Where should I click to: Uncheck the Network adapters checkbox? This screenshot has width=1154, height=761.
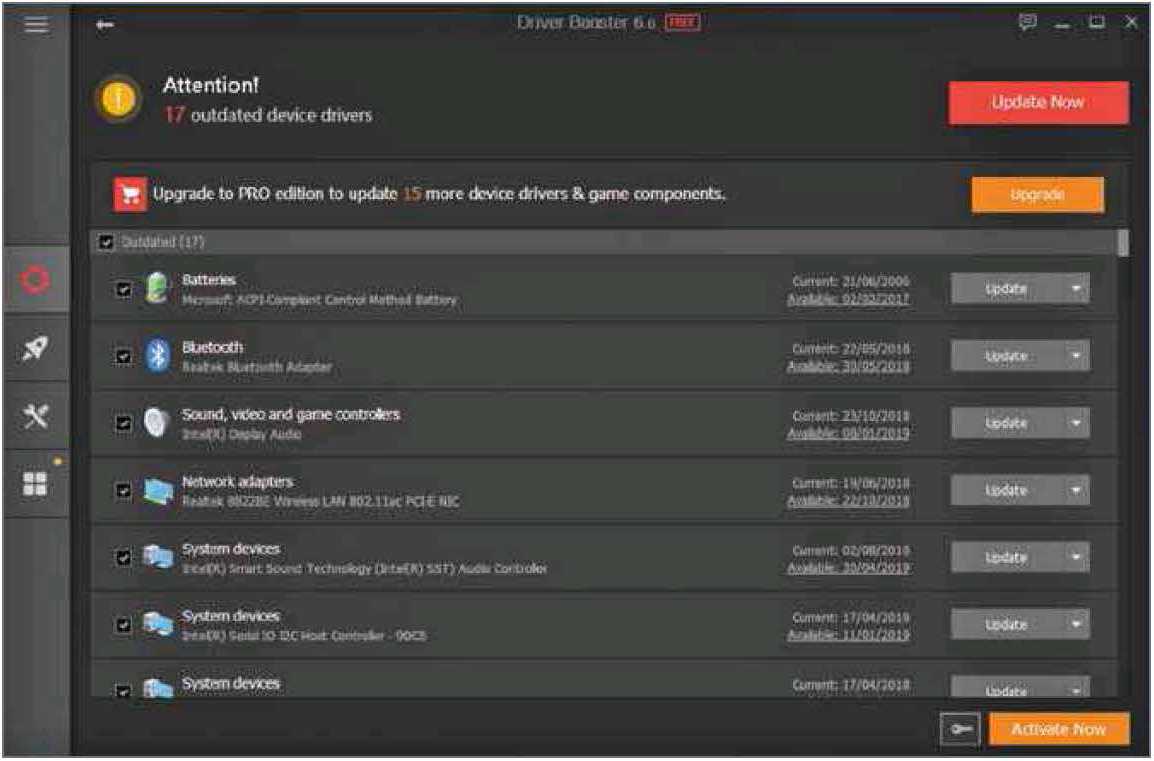124,491
